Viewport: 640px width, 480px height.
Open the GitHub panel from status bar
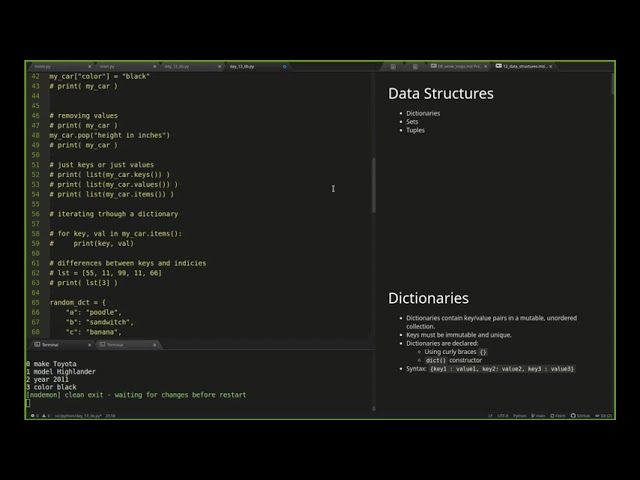(580, 416)
